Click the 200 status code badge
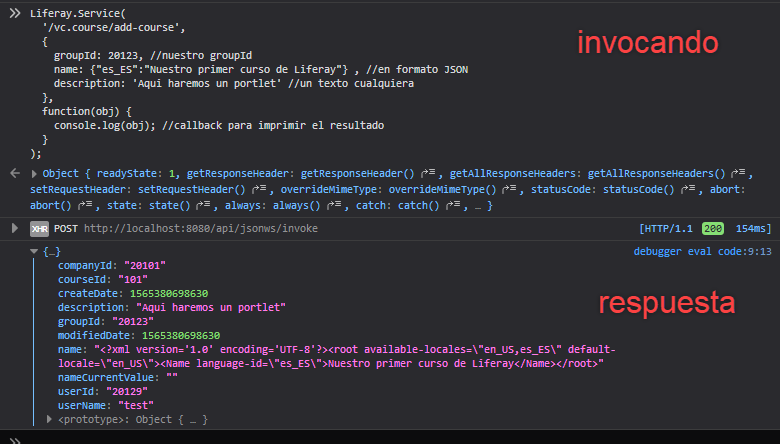 click(713, 228)
